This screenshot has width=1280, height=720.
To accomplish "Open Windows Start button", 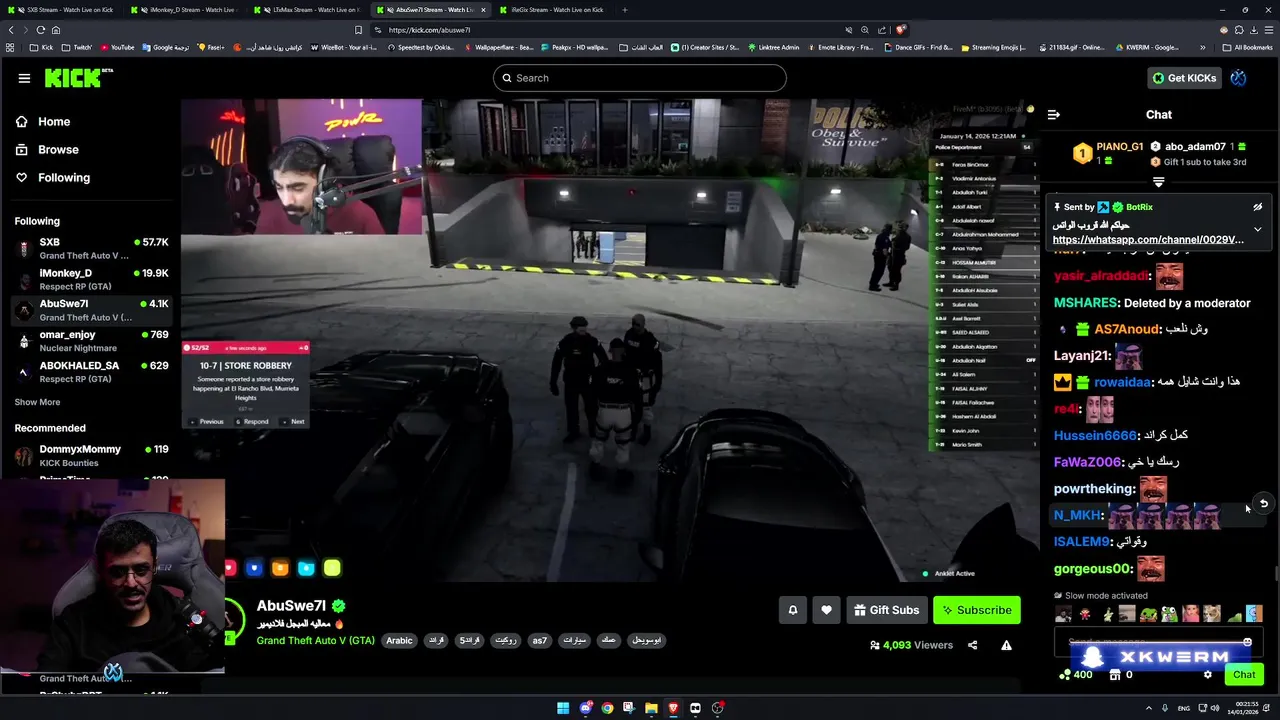I will pyautogui.click(x=563, y=708).
